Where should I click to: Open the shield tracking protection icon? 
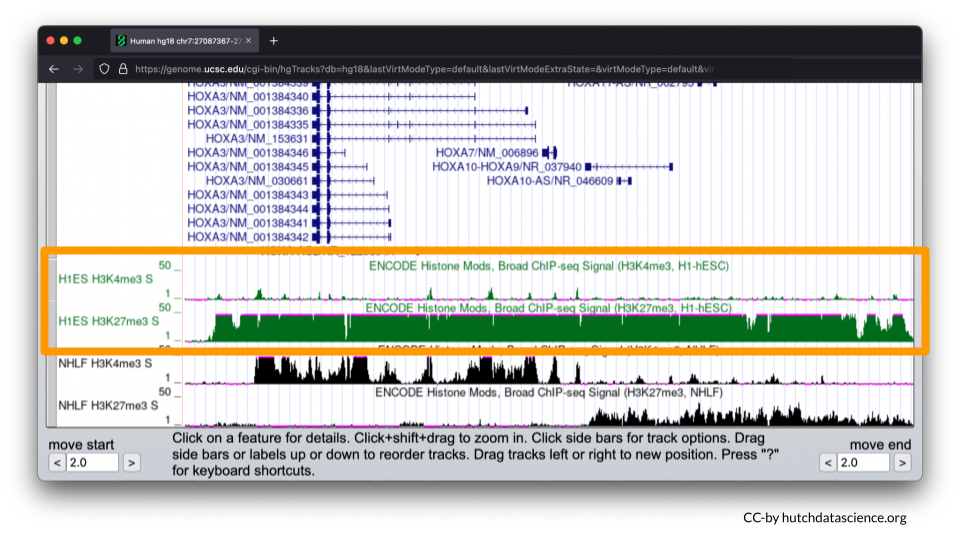tap(104, 69)
